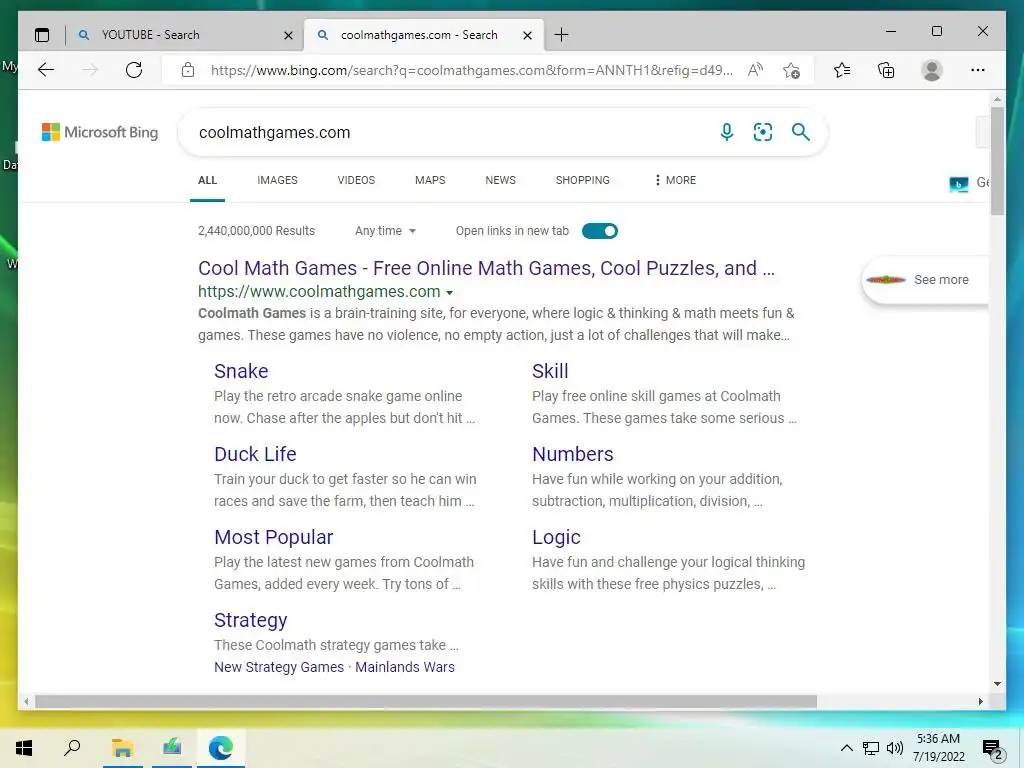Open the taskbar clock and date
Screen dimensions: 1024x768
(938, 748)
